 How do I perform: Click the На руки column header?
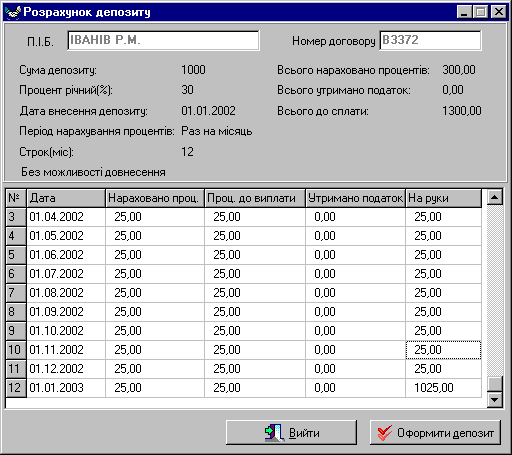[443, 198]
